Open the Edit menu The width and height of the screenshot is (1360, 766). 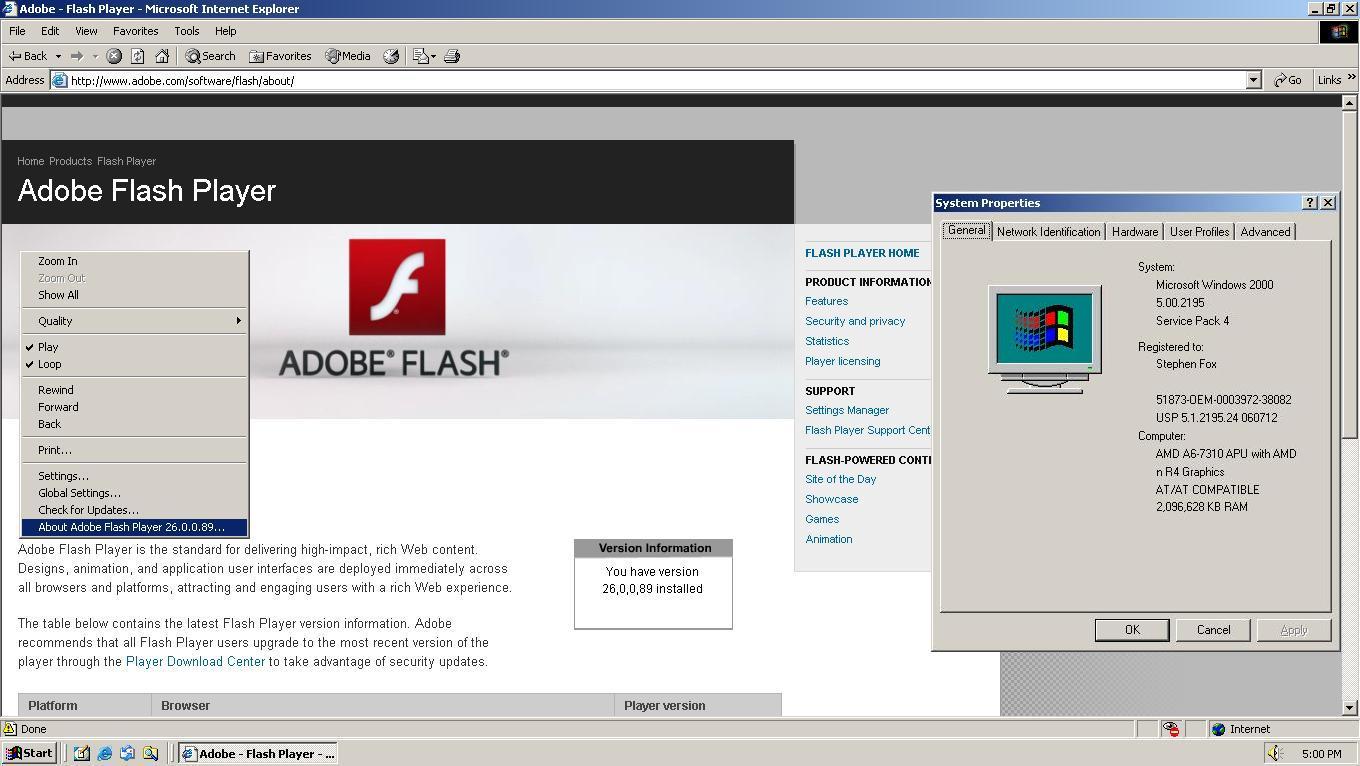(50, 31)
